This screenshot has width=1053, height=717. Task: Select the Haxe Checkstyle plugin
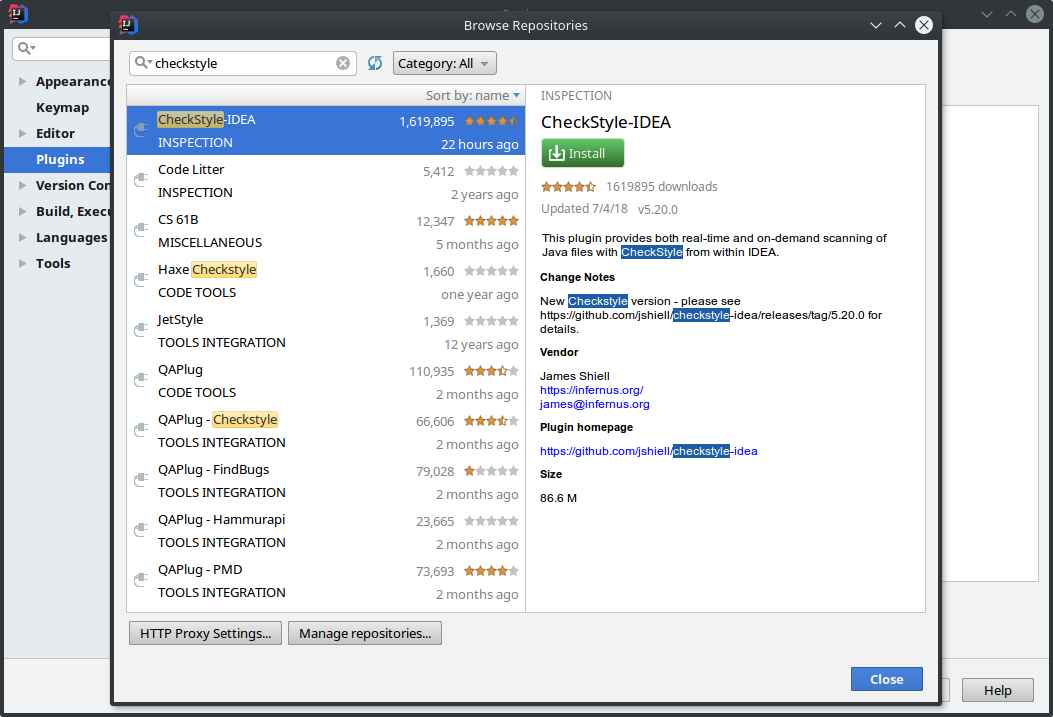point(326,281)
